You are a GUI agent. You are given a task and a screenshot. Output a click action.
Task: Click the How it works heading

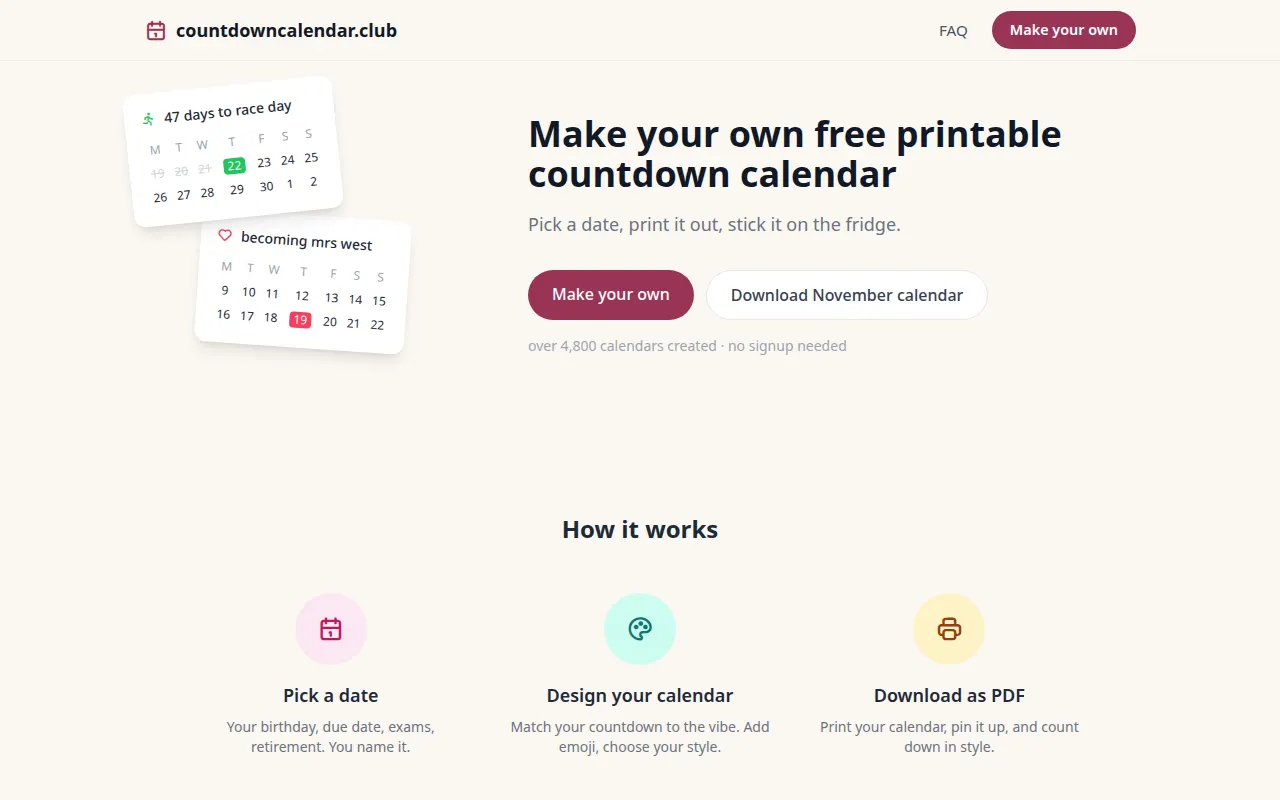pyautogui.click(x=640, y=529)
